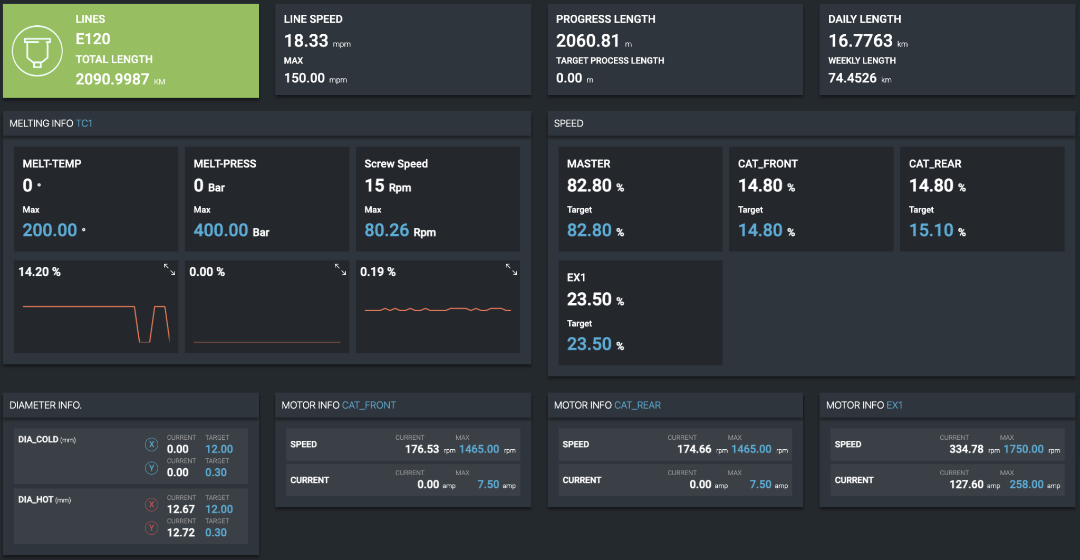This screenshot has height=560, width=1080.
Task: Click the SPEED panel header
Action: 811,123
